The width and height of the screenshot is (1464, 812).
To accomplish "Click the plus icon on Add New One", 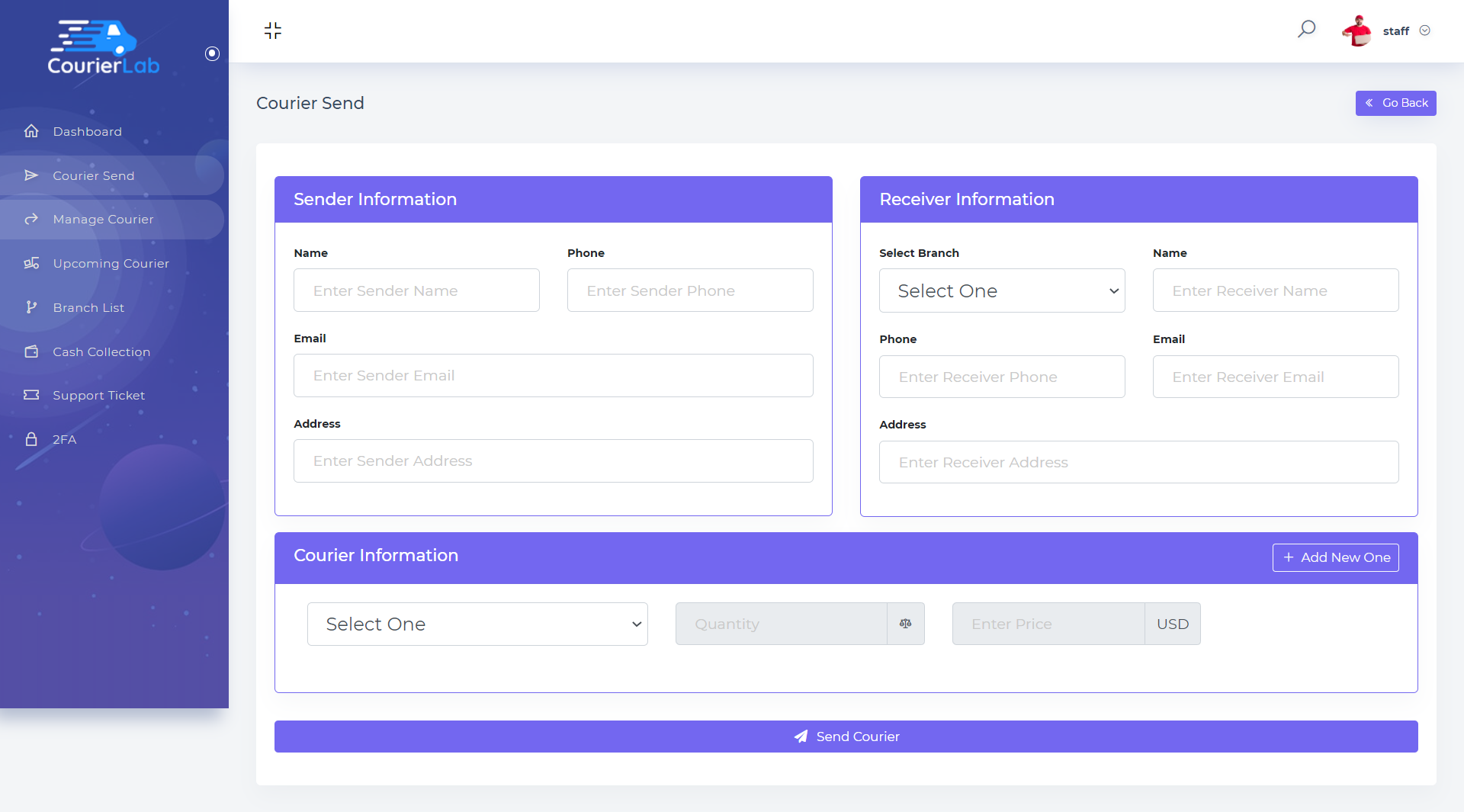I will [1289, 557].
